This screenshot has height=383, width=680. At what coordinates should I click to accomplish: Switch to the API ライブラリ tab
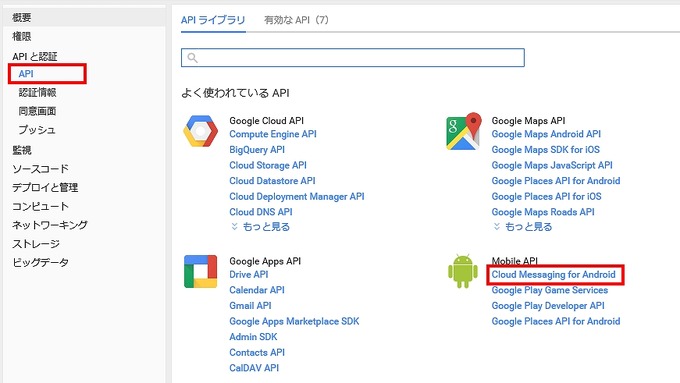point(213,20)
